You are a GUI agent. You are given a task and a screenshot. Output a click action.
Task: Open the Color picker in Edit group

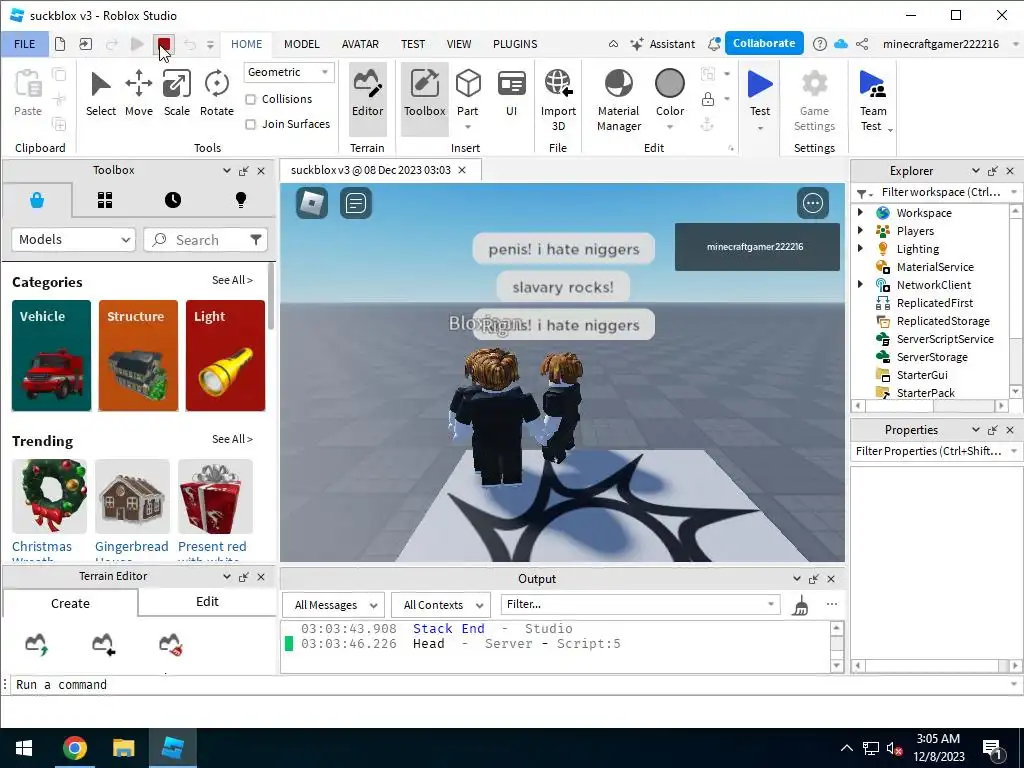(x=670, y=93)
